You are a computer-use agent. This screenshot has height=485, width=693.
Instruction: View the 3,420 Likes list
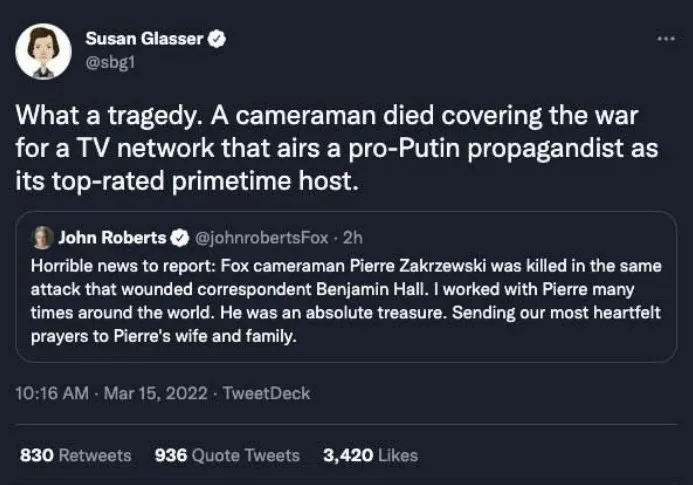[x=369, y=455]
